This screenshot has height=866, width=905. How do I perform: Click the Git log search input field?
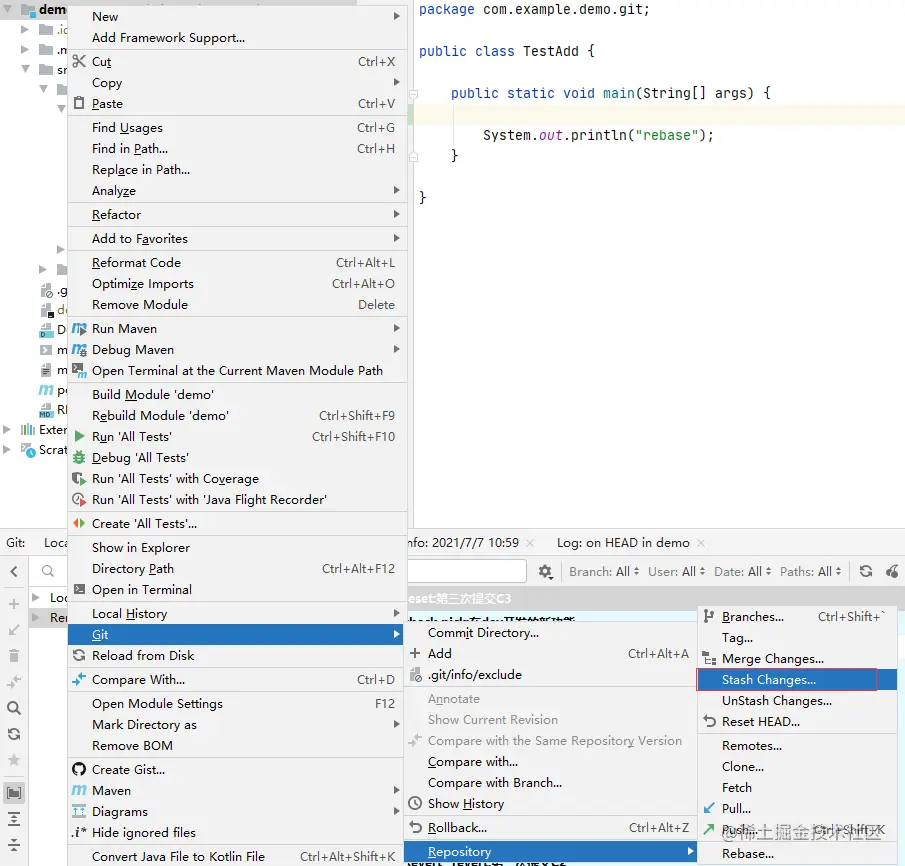pyautogui.click(x=467, y=571)
